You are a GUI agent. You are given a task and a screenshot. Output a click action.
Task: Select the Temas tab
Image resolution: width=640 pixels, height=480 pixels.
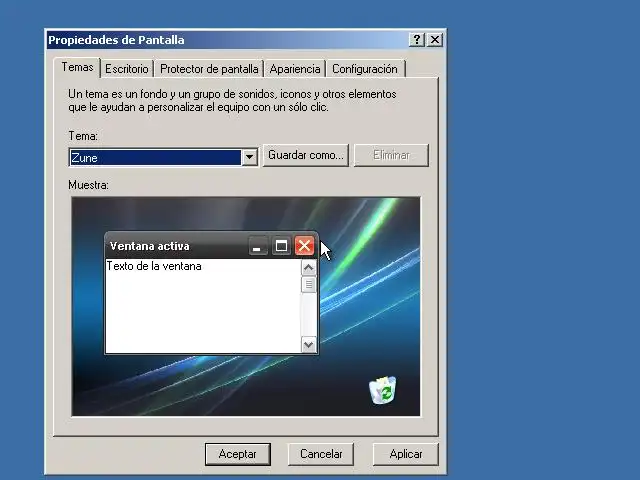(x=77, y=67)
